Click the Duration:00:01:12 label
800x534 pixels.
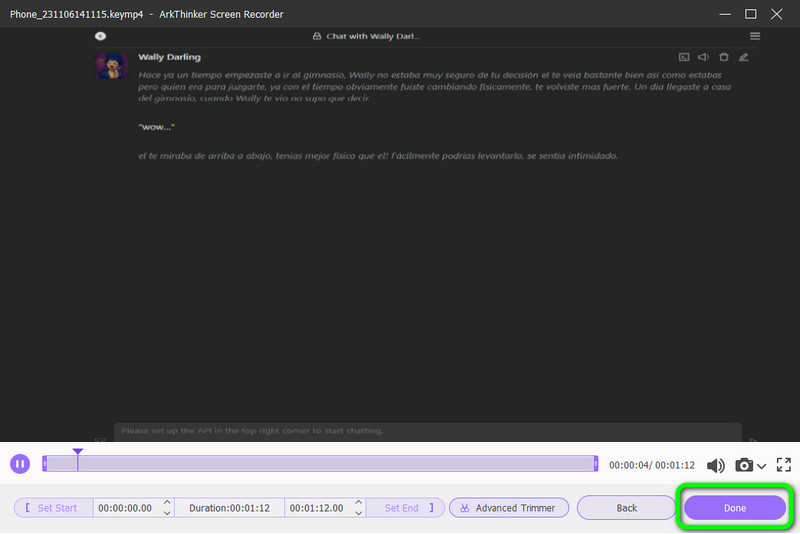[229, 508]
